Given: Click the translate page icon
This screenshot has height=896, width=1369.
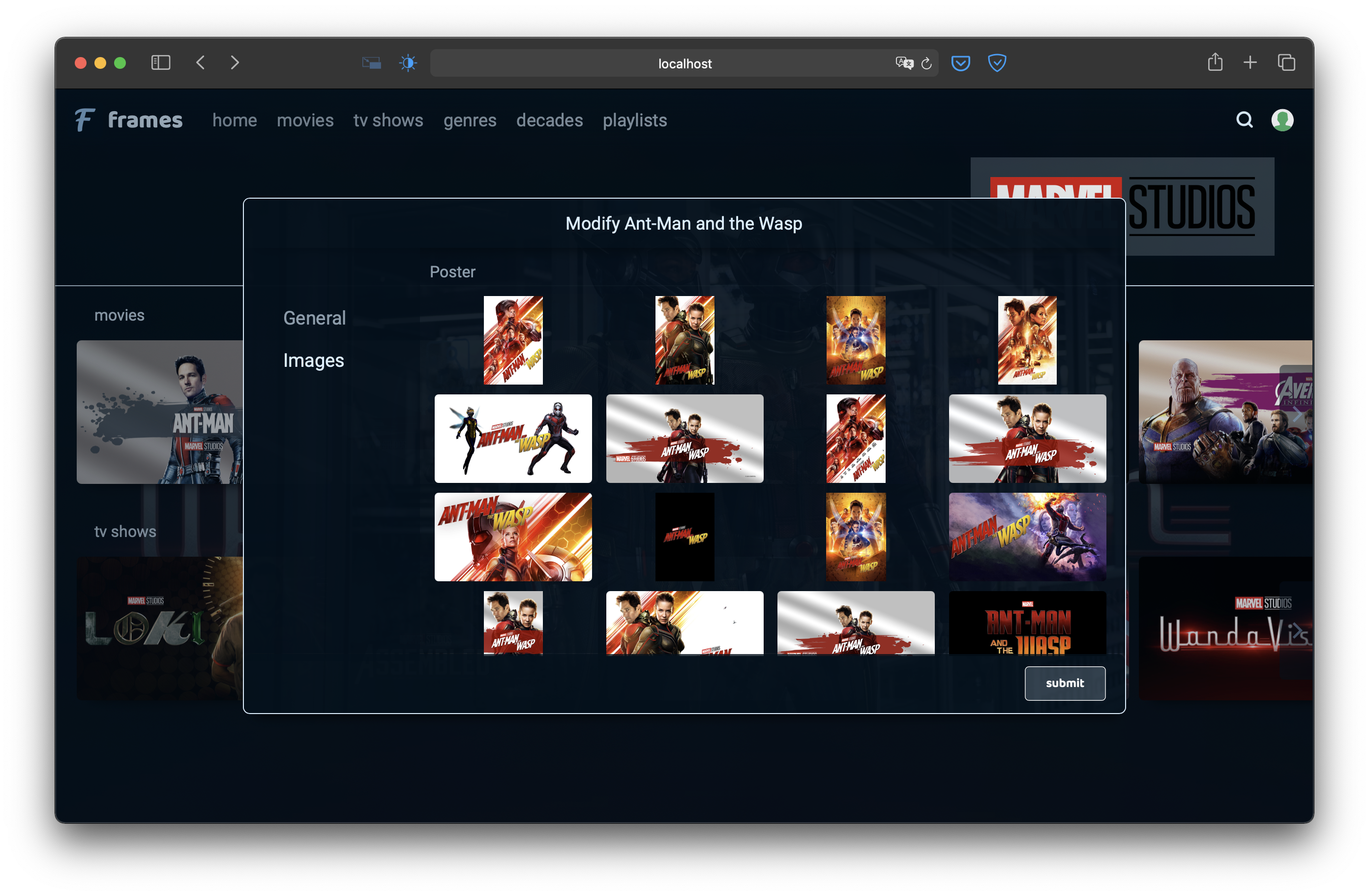Looking at the screenshot, I should pos(904,63).
